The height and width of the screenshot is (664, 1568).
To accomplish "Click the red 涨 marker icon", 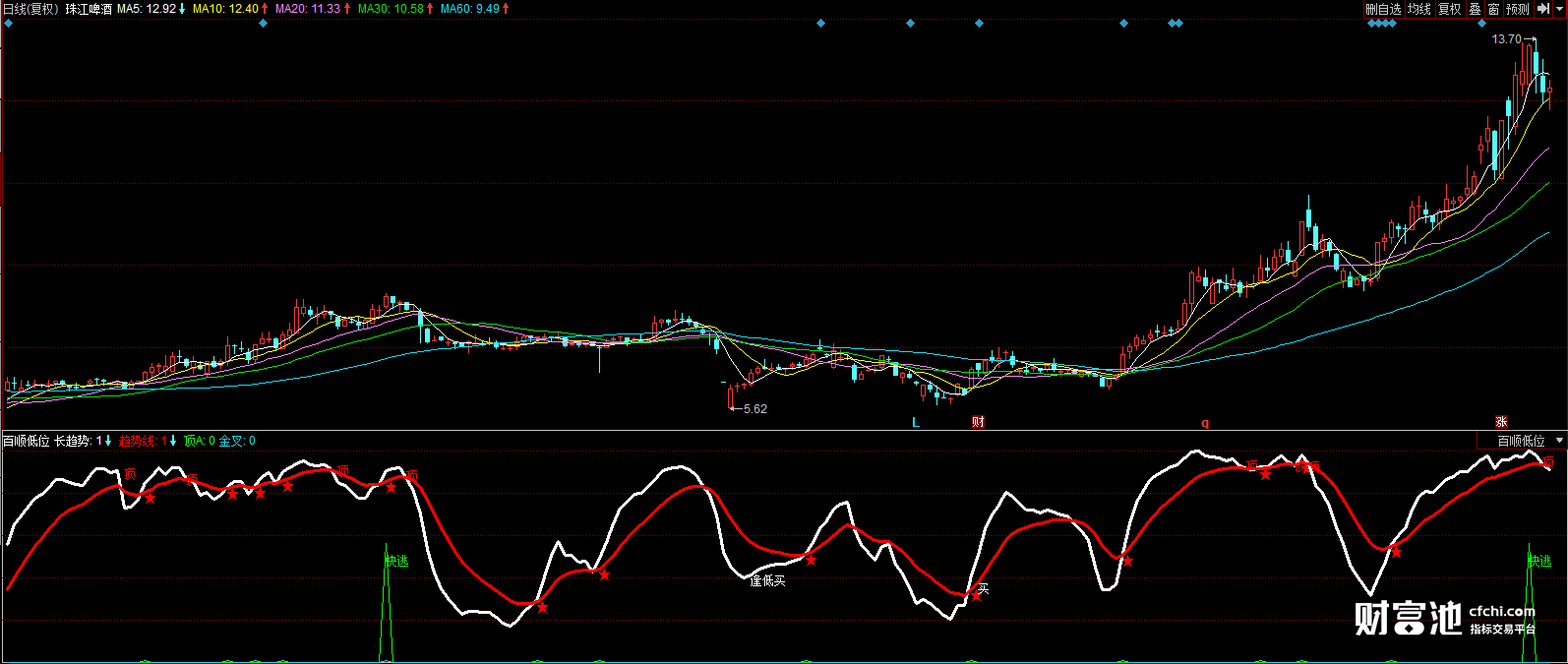I will (1501, 422).
